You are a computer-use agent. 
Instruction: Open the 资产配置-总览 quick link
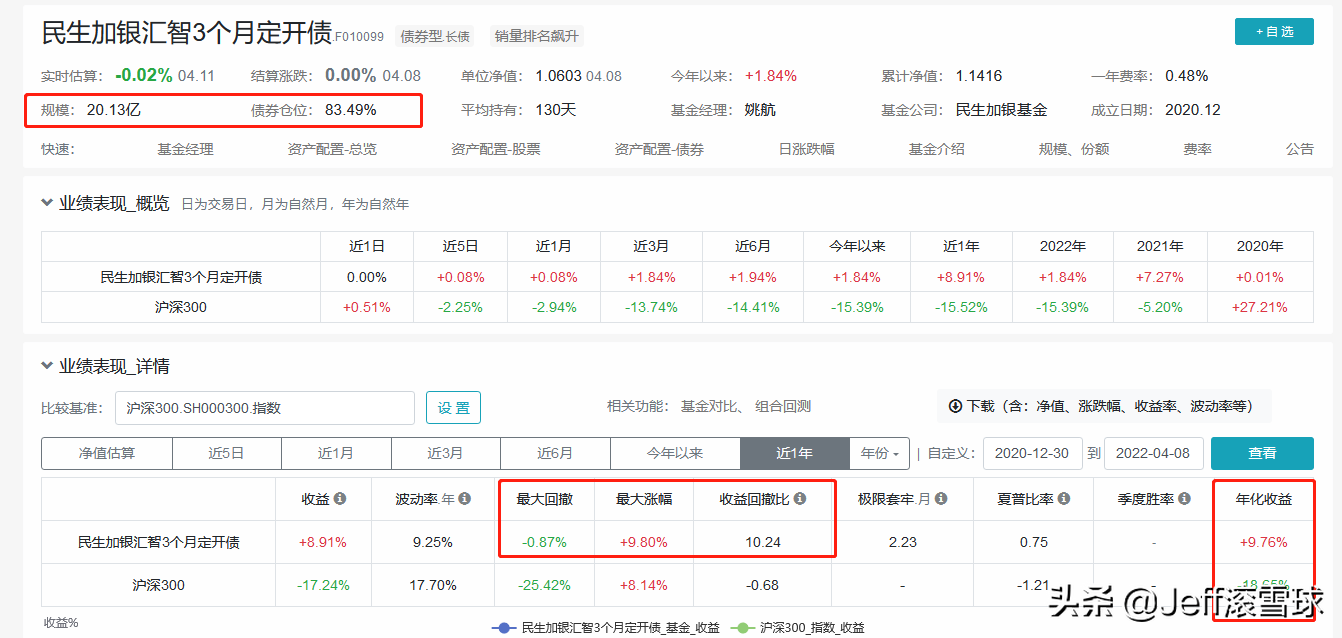[x=332, y=149]
